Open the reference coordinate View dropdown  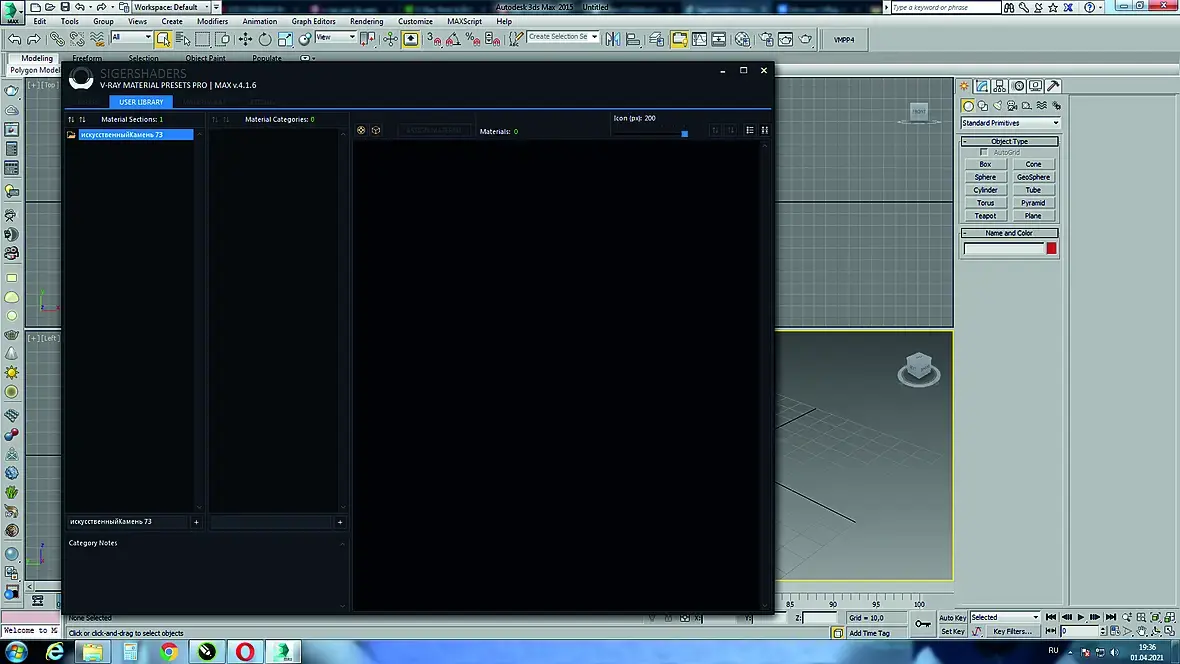336,37
